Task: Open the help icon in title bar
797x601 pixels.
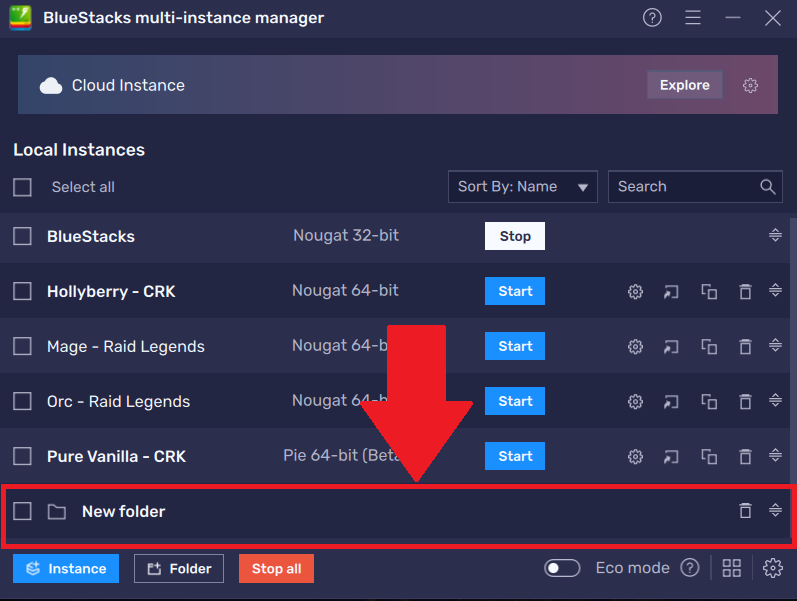Action: click(x=652, y=18)
